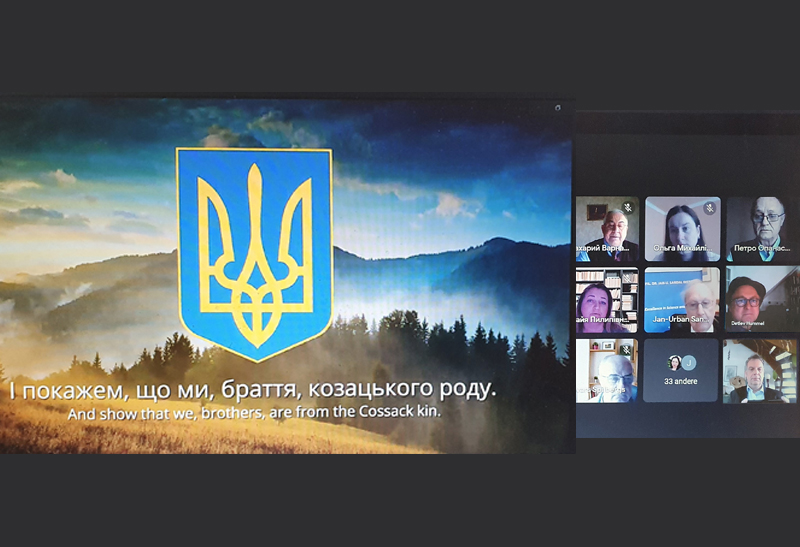Click small icon at presentation's top-right corner
Viewport: 800px width, 547px height.
pos(558,108)
